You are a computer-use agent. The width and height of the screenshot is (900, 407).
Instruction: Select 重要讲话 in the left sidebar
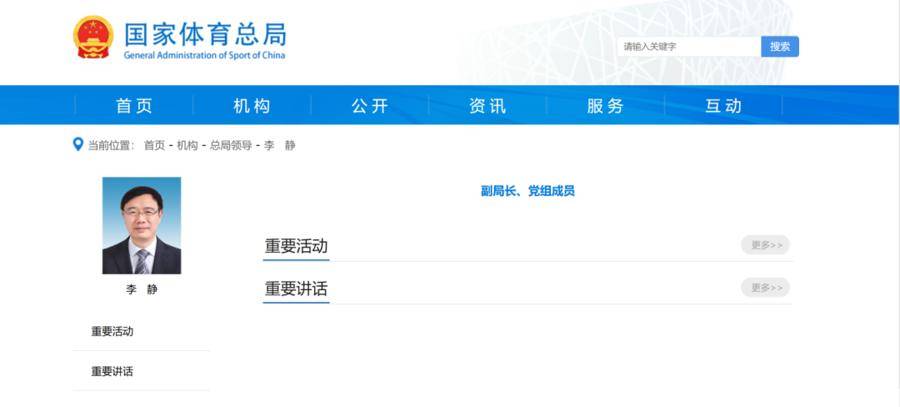coord(112,371)
